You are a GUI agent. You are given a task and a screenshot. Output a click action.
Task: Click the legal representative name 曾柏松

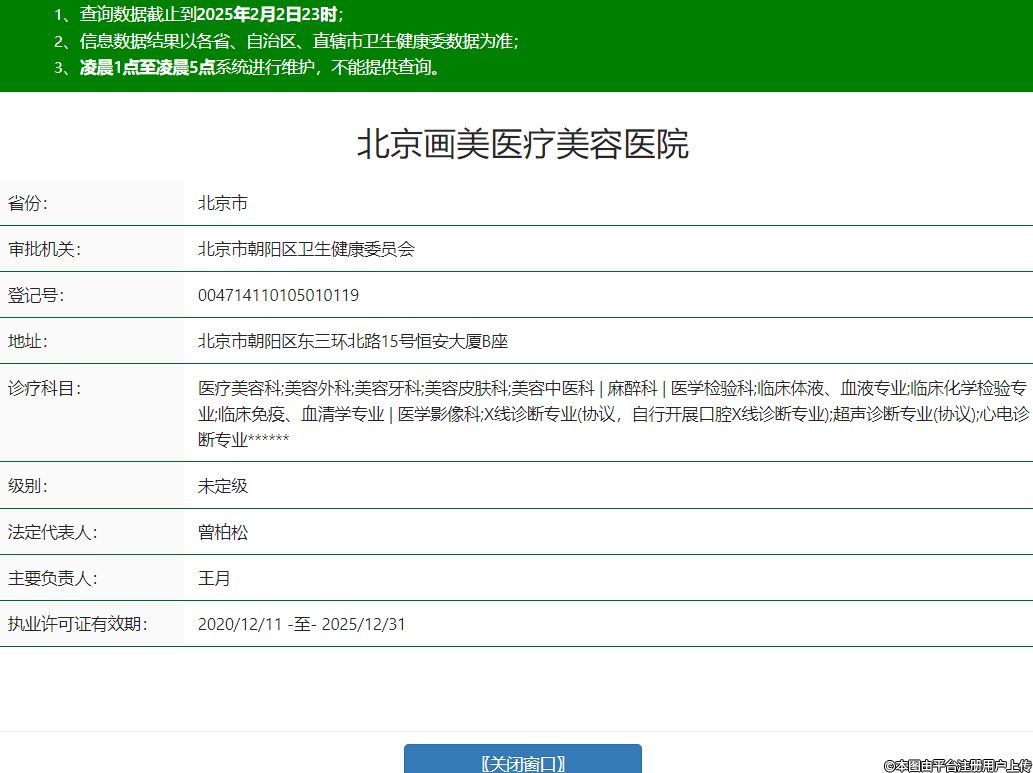(x=222, y=532)
